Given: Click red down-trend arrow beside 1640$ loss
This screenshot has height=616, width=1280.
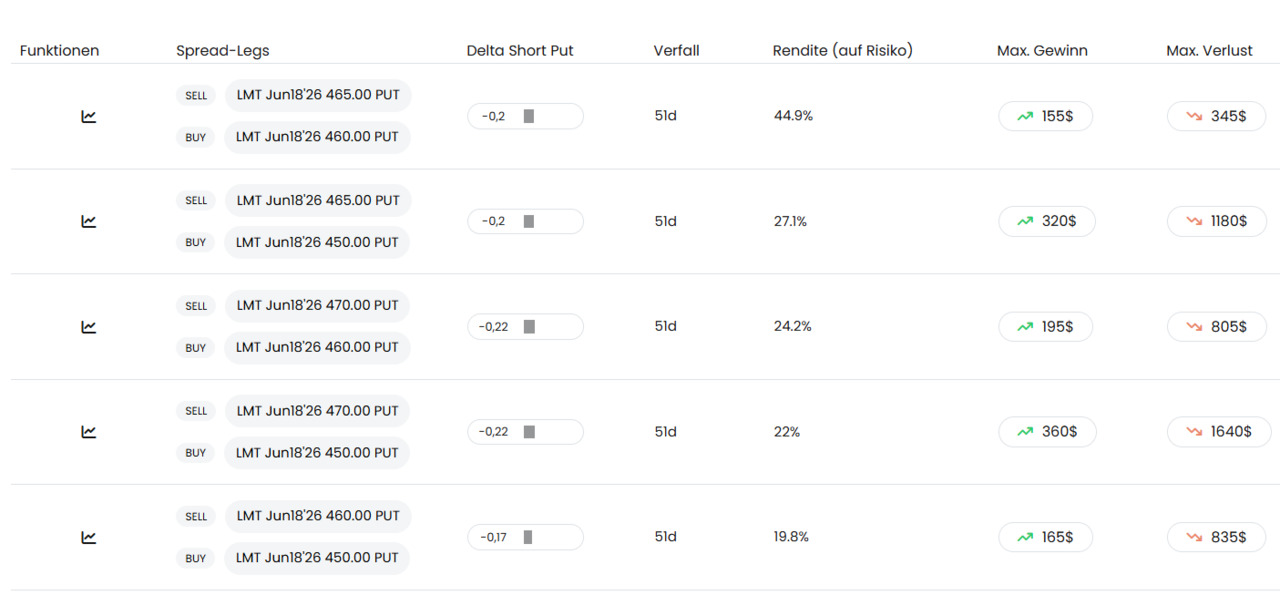Looking at the screenshot, I should 1194,432.
